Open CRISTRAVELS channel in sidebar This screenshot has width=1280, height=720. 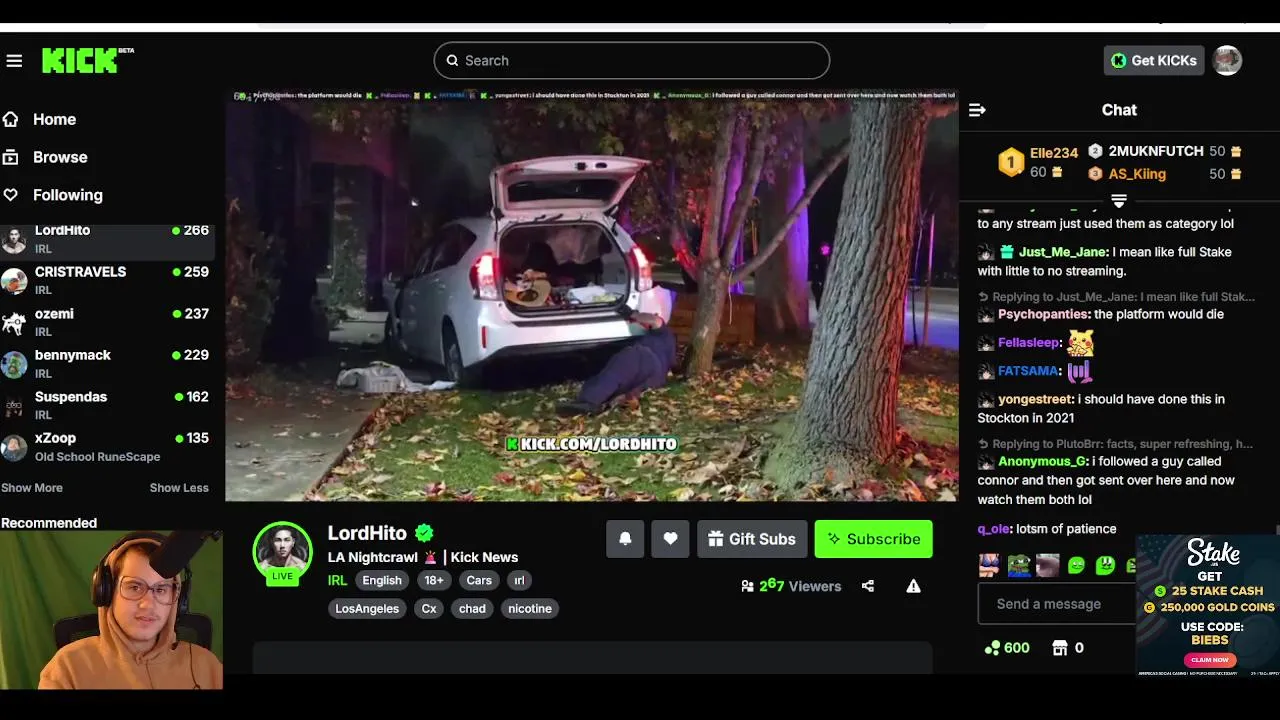tap(105, 280)
